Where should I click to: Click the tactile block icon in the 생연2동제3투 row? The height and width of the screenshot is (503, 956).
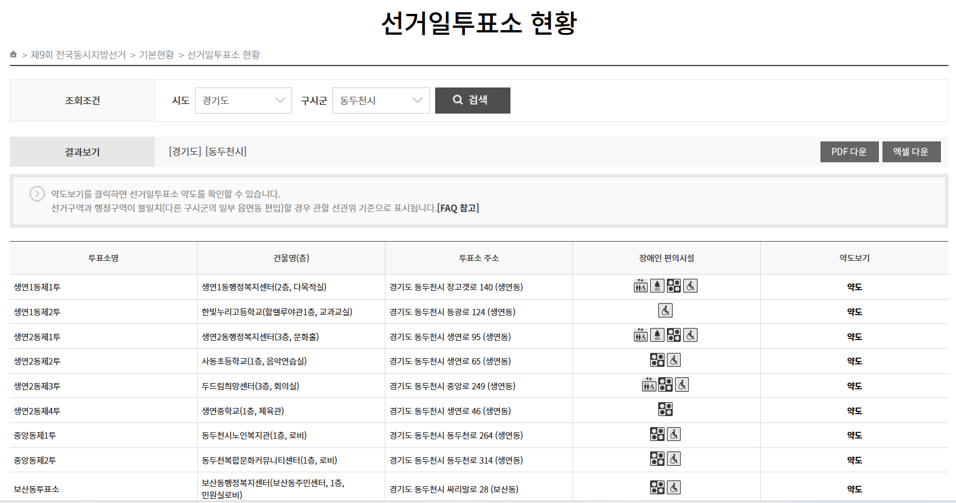tap(665, 385)
